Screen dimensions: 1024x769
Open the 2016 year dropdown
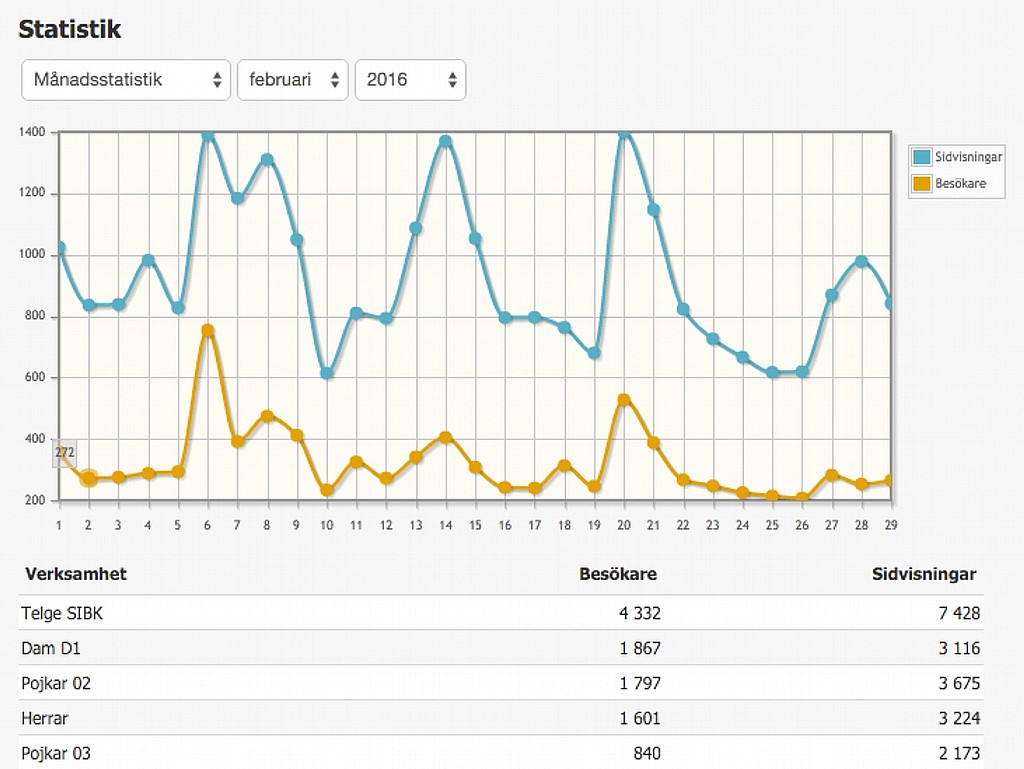410,80
